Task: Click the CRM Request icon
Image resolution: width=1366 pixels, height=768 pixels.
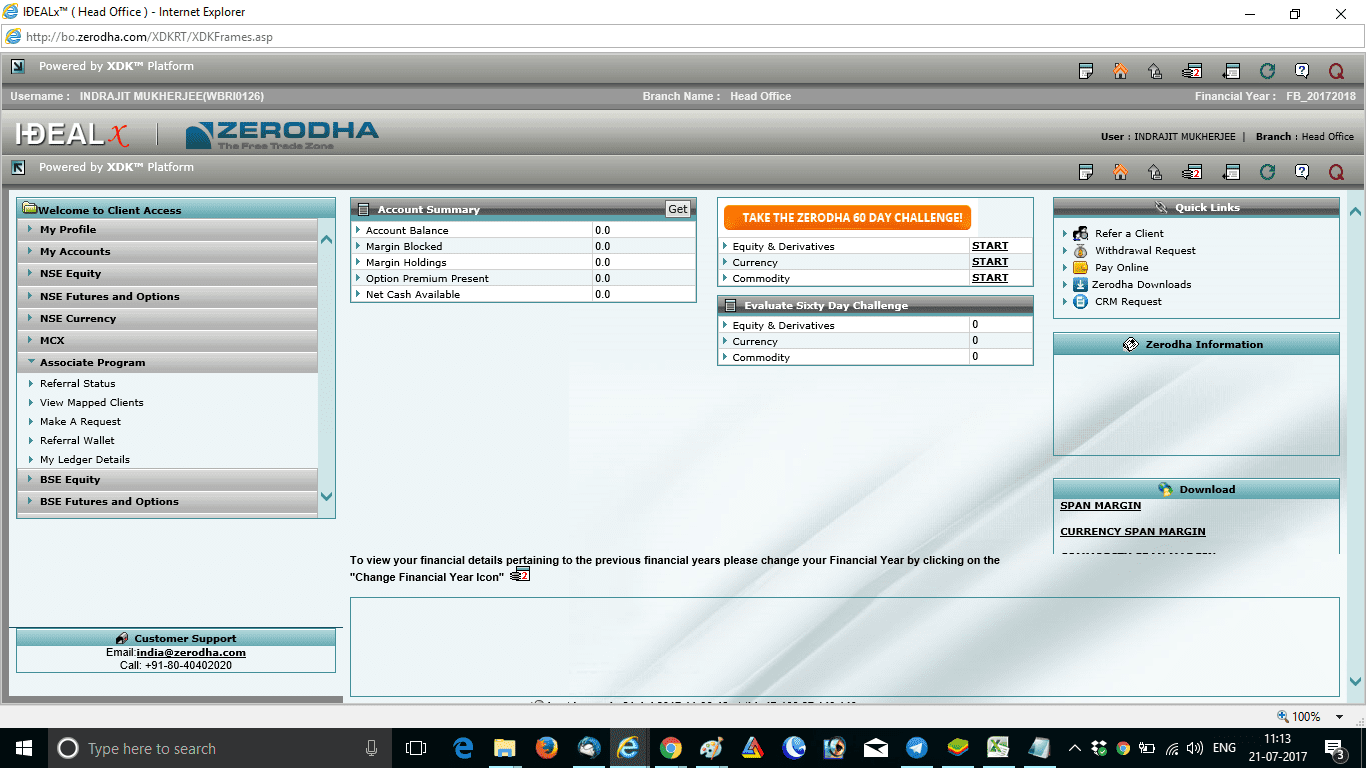Action: click(1080, 301)
